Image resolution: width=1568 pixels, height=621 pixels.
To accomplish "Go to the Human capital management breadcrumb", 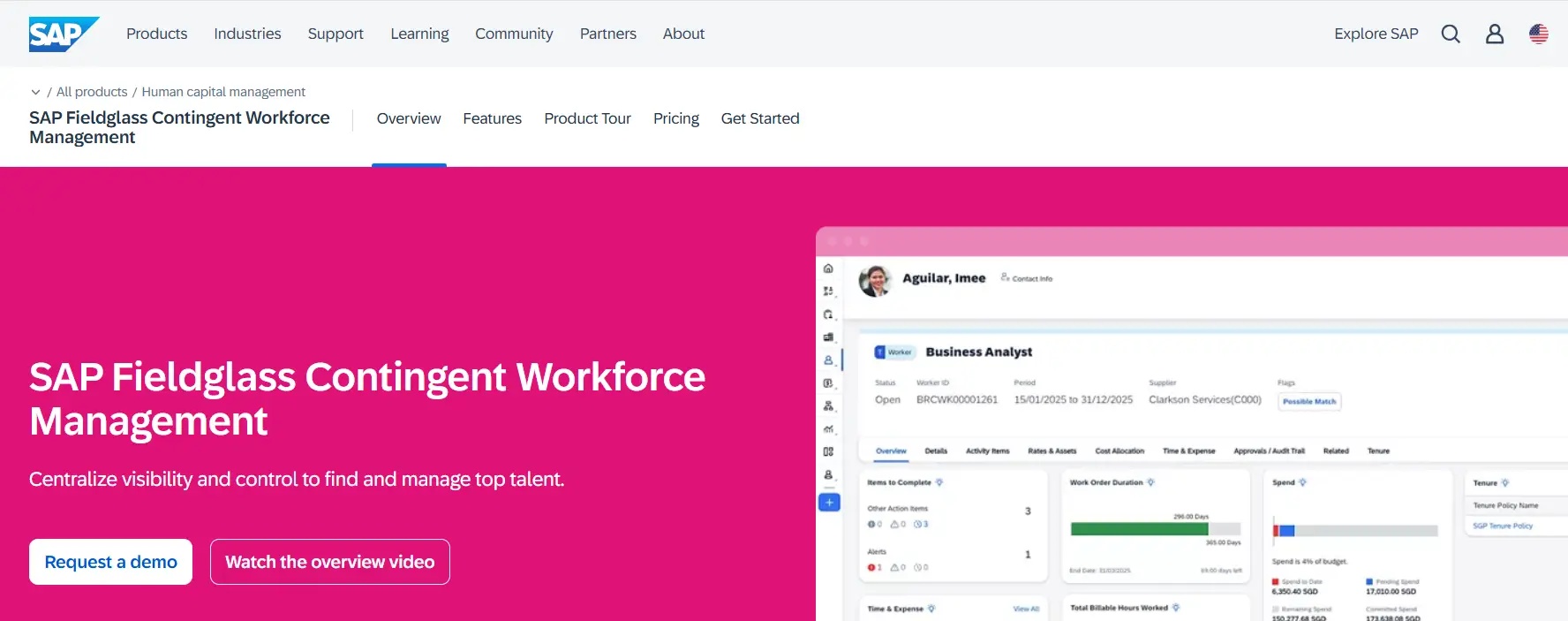I will coord(223,92).
